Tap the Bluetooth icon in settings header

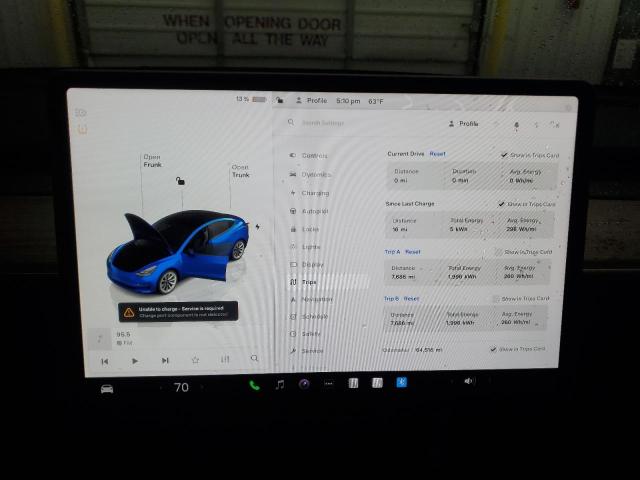pos(536,125)
